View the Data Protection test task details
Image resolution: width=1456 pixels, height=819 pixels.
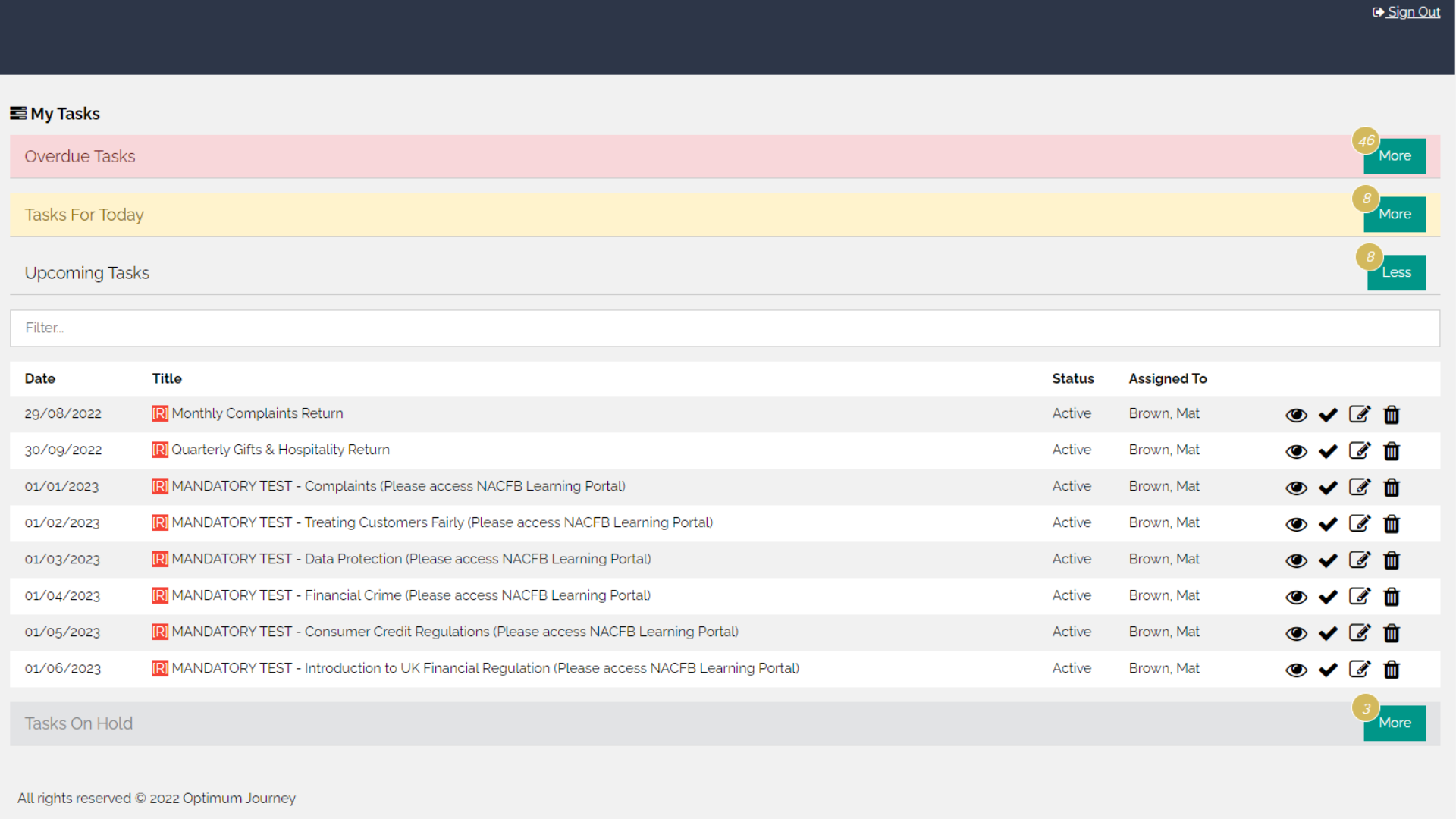click(x=1296, y=560)
